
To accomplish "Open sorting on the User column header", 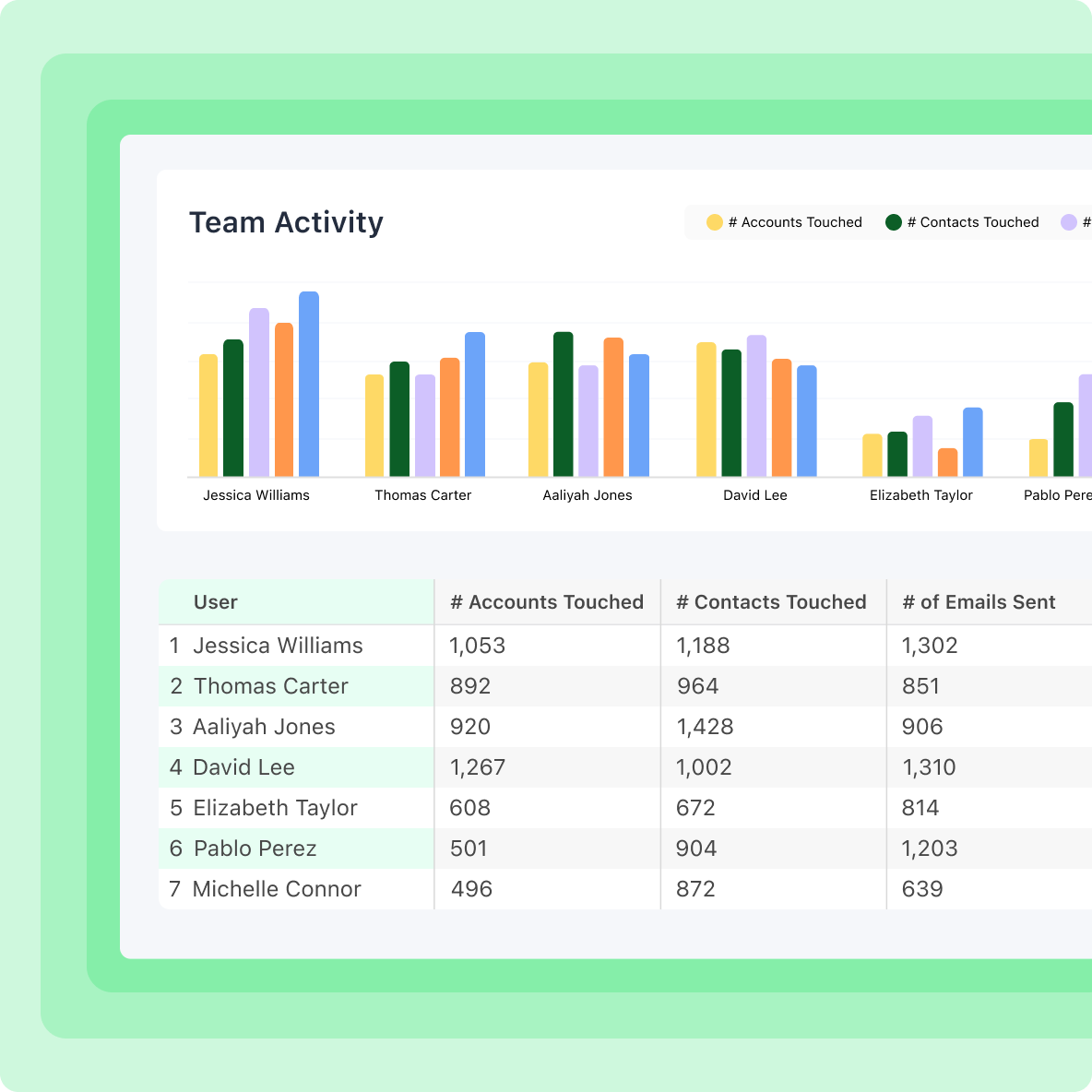I will (x=215, y=601).
